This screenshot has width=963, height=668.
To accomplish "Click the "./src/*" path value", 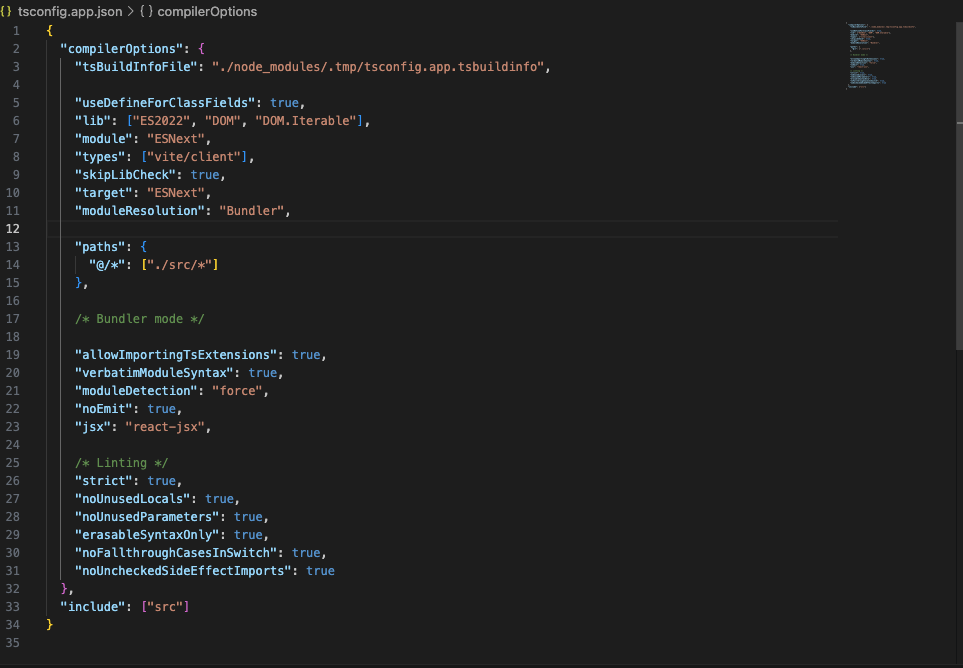I will click(179, 265).
